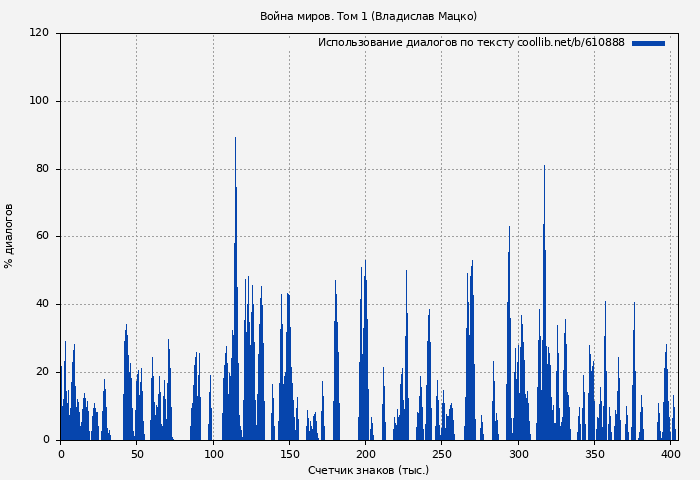
Task: Click the x-axis tick label 400
Action: tap(671, 454)
